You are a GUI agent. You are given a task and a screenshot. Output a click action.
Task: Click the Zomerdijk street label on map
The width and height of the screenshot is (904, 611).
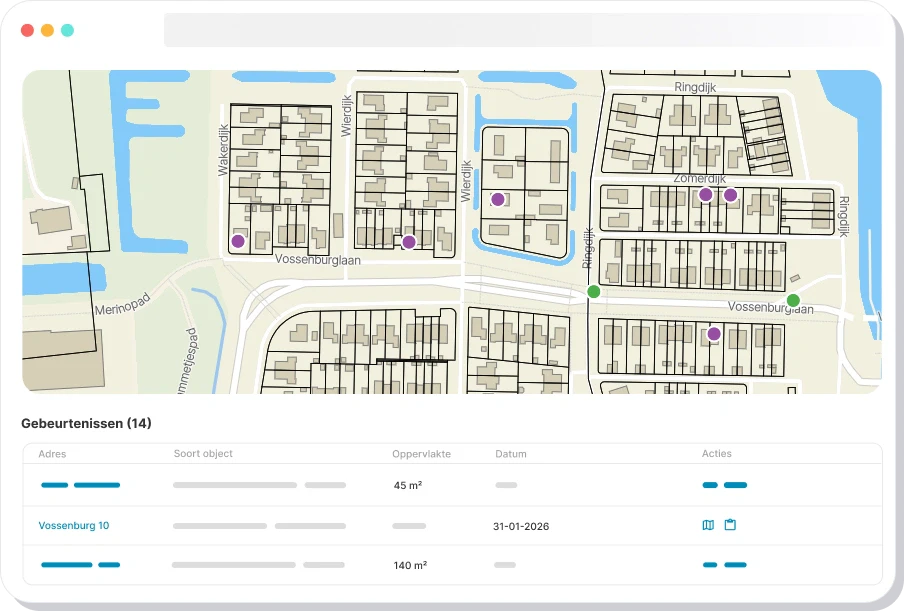point(699,179)
